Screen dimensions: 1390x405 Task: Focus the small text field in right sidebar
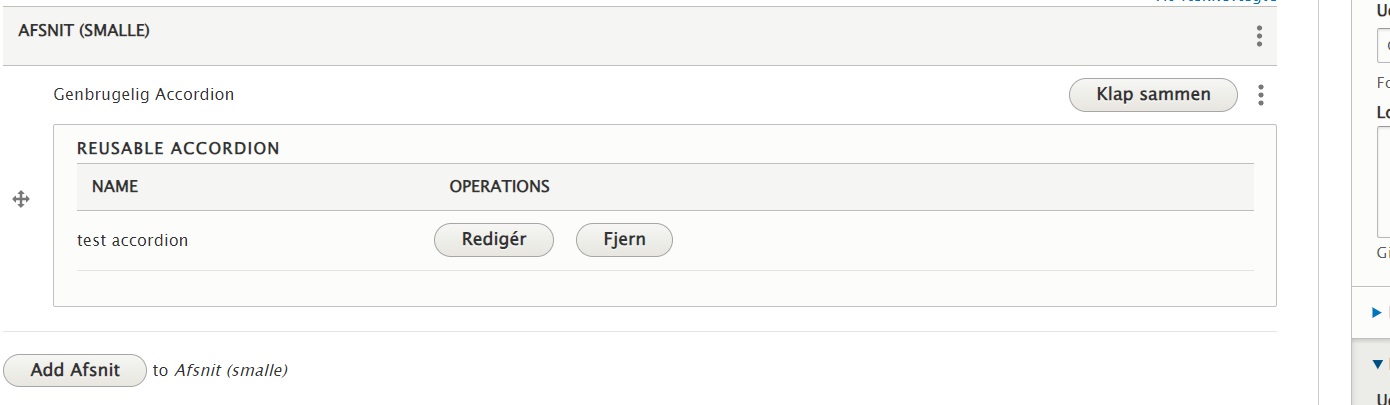[1384, 46]
